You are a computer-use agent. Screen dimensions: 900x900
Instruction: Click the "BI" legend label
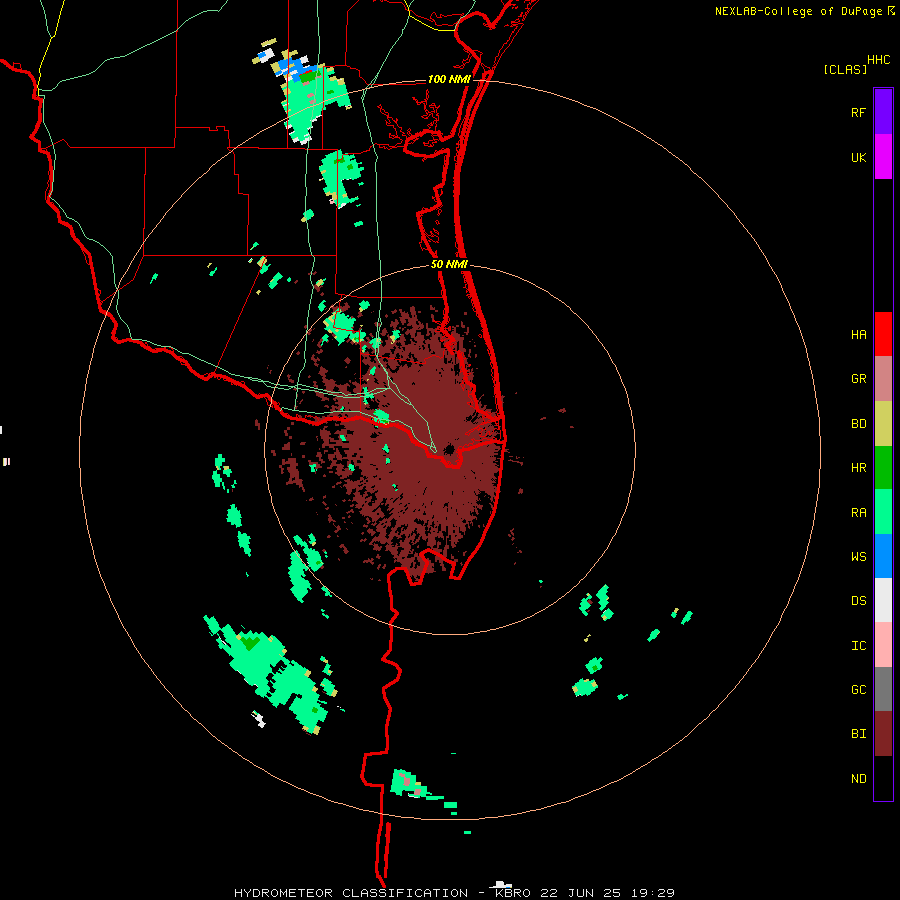tap(858, 734)
